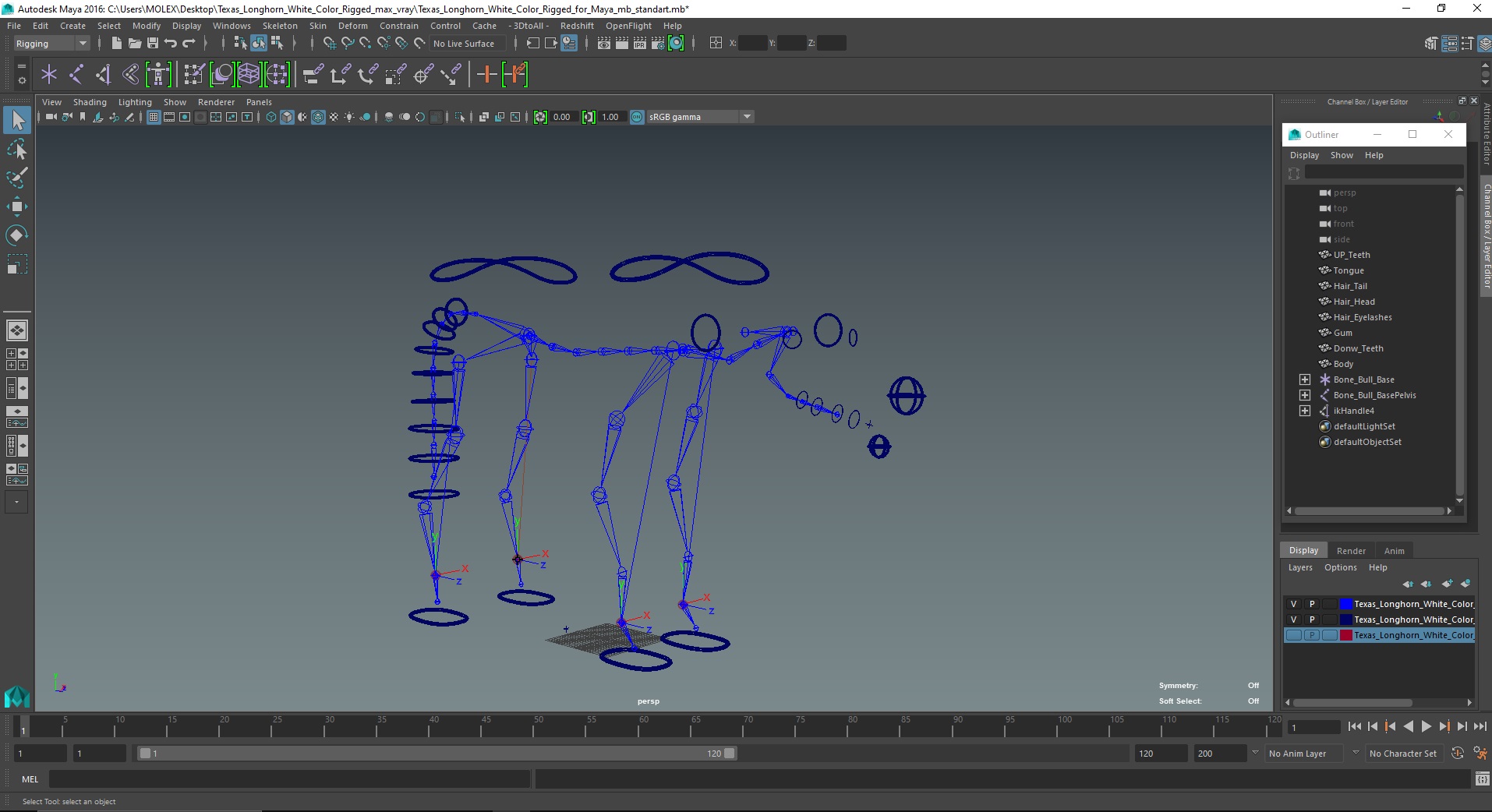Click the Open Scene folder icon
The image size is (1492, 812).
134,44
